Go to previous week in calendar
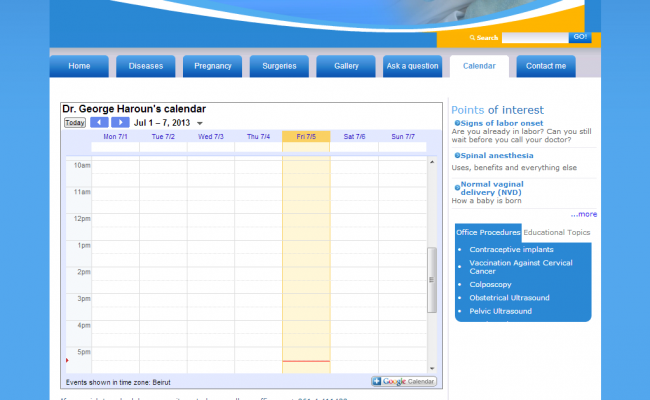 [99, 122]
